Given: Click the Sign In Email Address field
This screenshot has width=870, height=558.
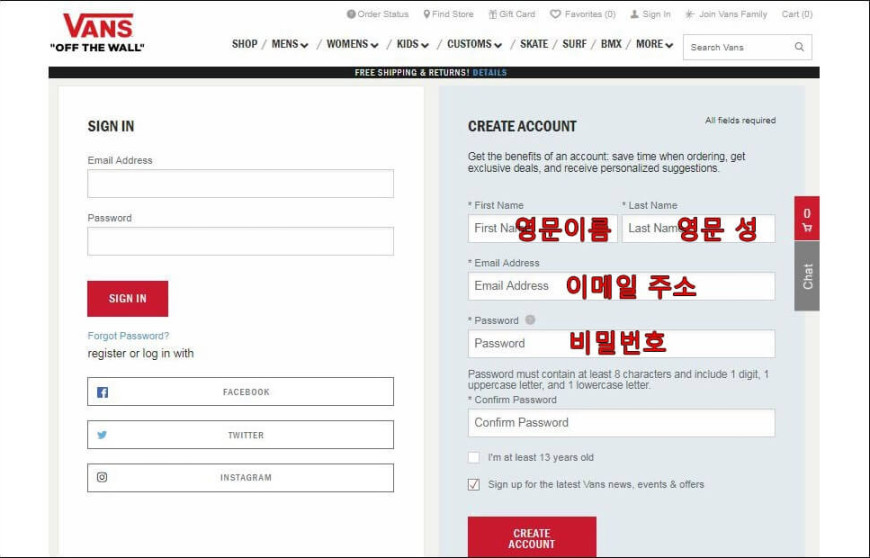Looking at the screenshot, I should pos(240,184).
